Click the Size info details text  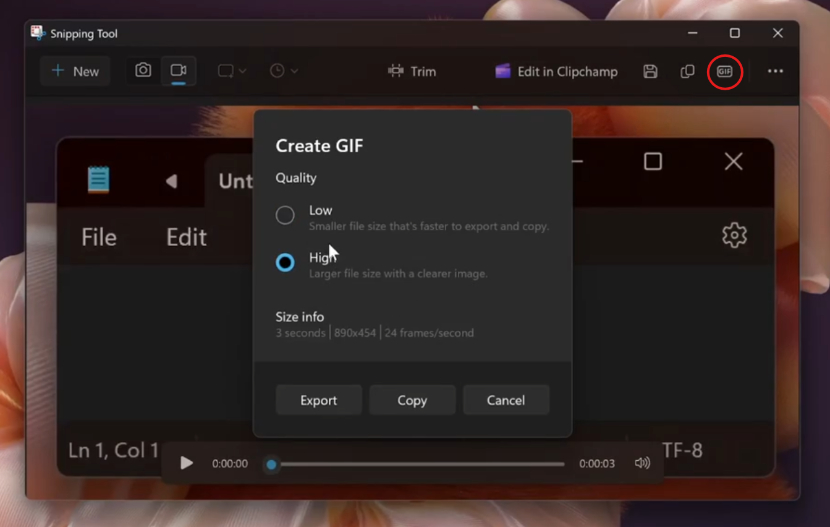(375, 333)
